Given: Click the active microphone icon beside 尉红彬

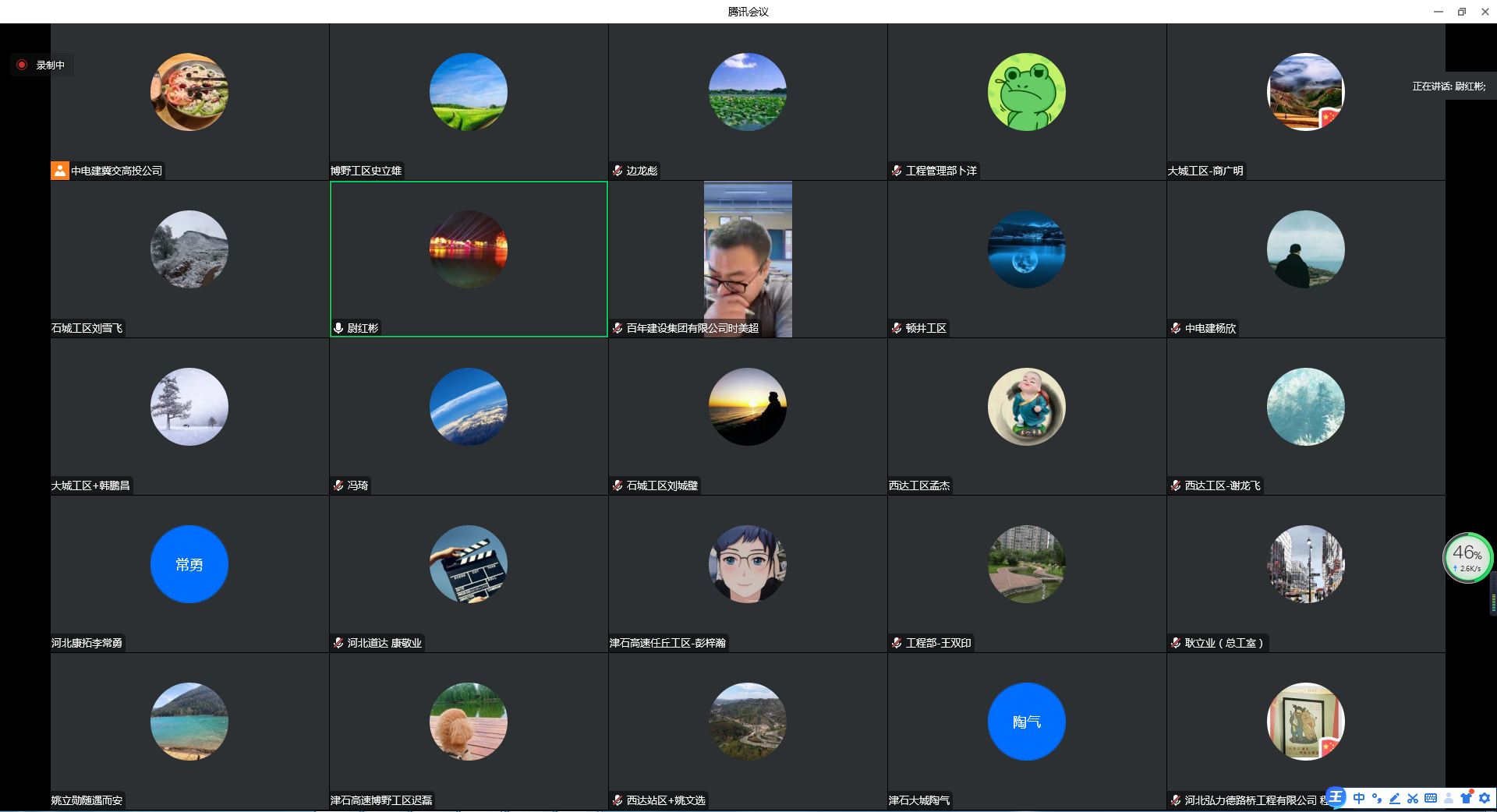Looking at the screenshot, I should click(x=338, y=328).
